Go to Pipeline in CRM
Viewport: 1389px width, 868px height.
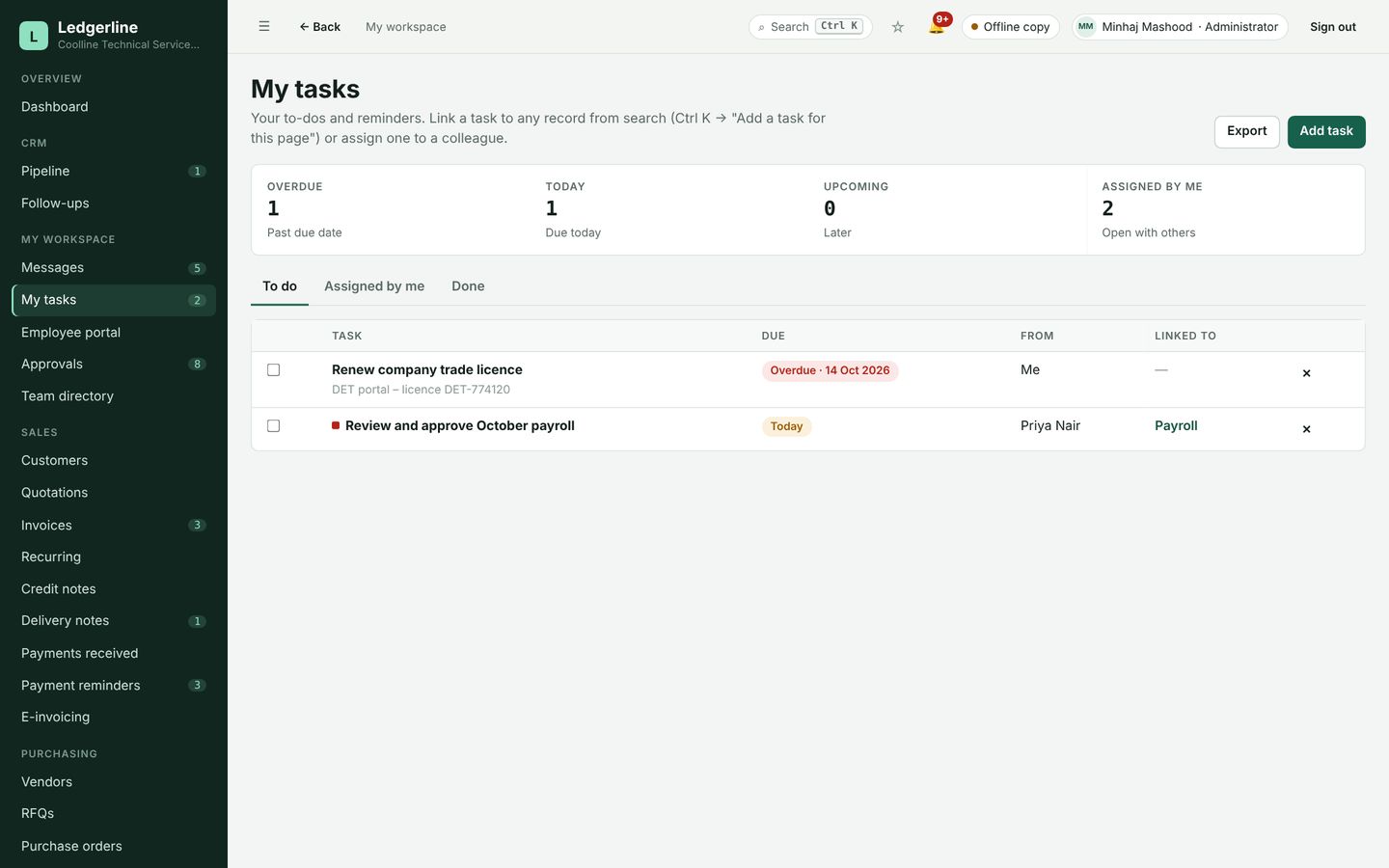pyautogui.click(x=114, y=172)
